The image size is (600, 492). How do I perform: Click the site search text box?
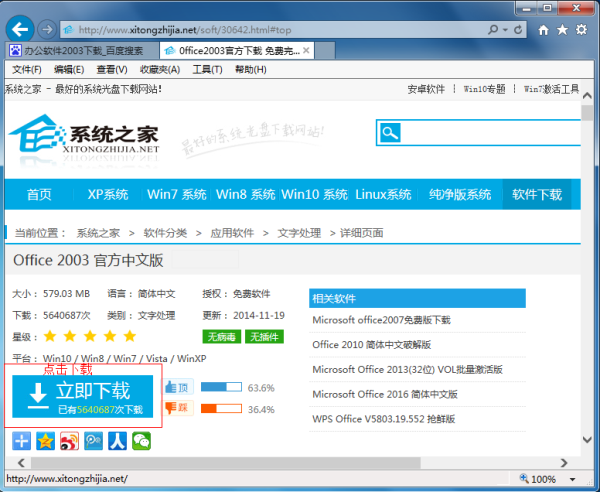[491, 133]
